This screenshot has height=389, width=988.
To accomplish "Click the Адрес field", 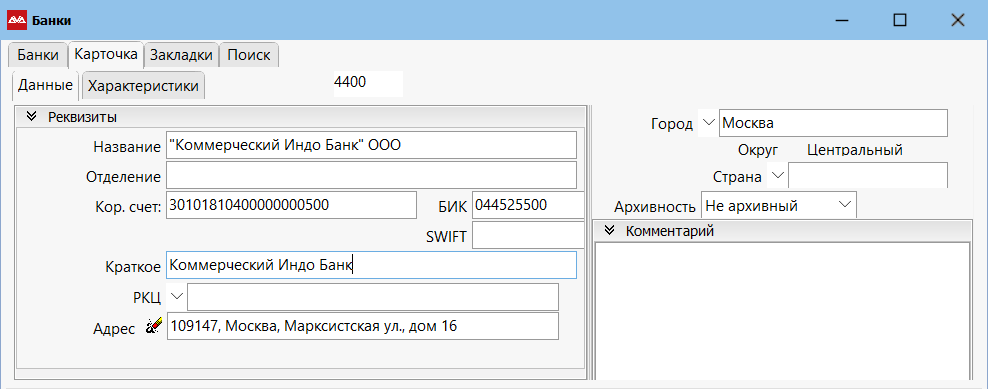I will tap(363, 327).
